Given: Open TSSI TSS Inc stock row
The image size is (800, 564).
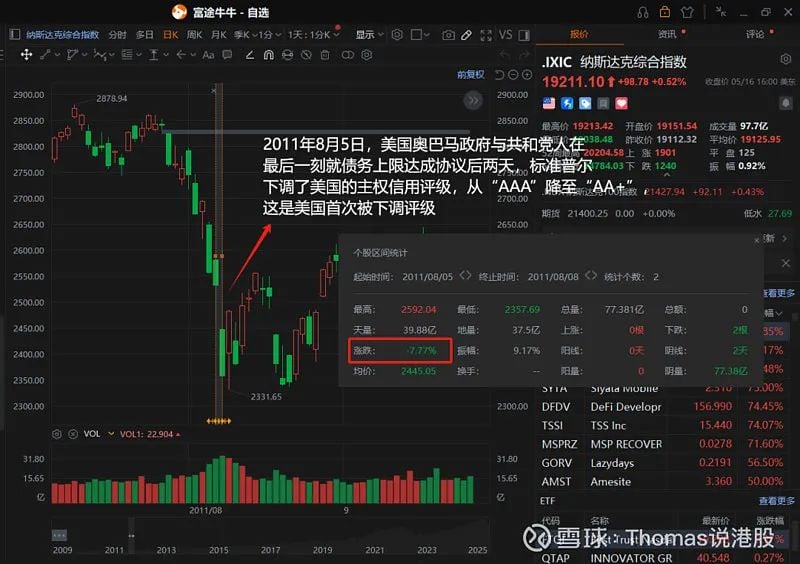Looking at the screenshot, I should click(664, 426).
